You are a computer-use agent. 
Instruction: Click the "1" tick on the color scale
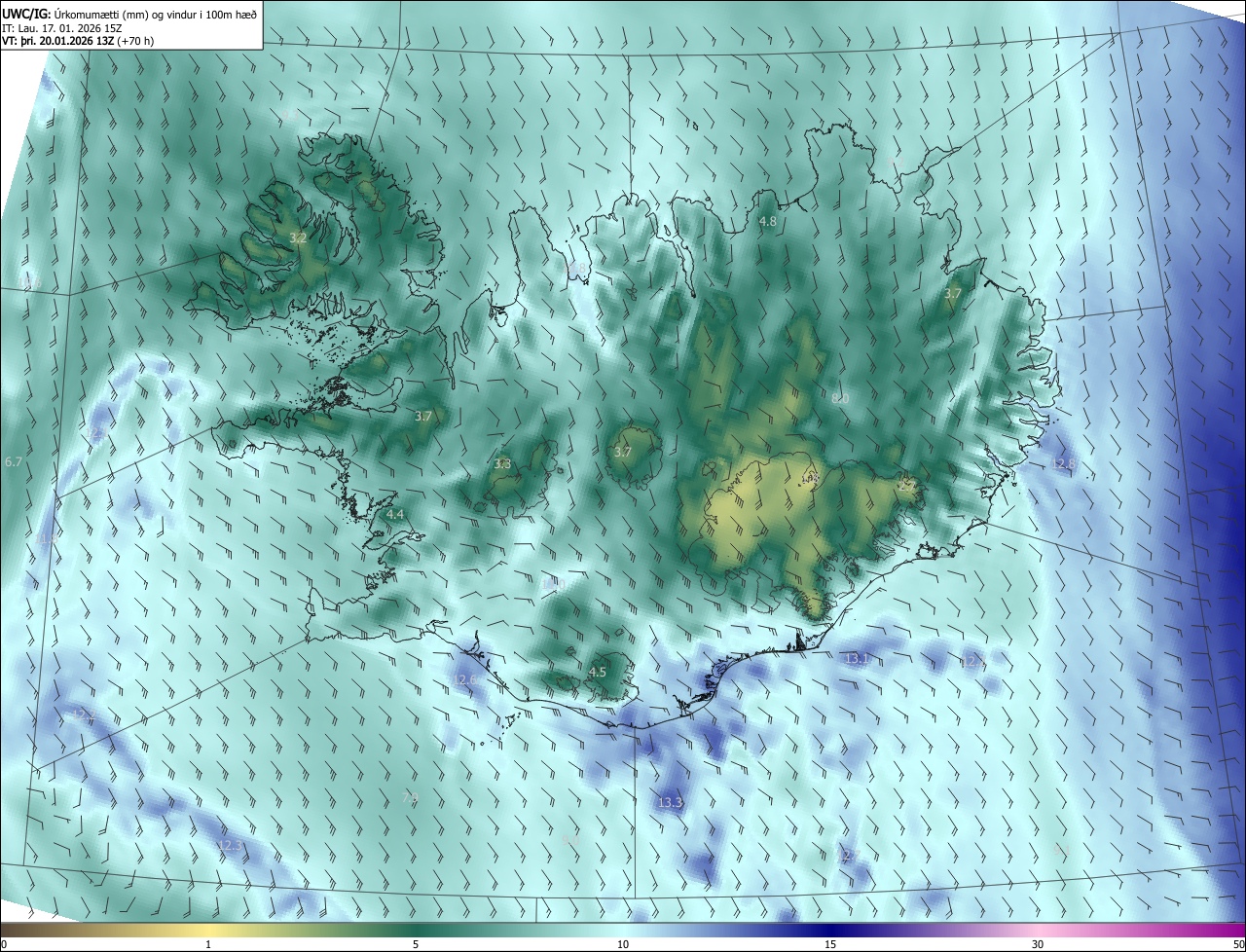(x=208, y=944)
